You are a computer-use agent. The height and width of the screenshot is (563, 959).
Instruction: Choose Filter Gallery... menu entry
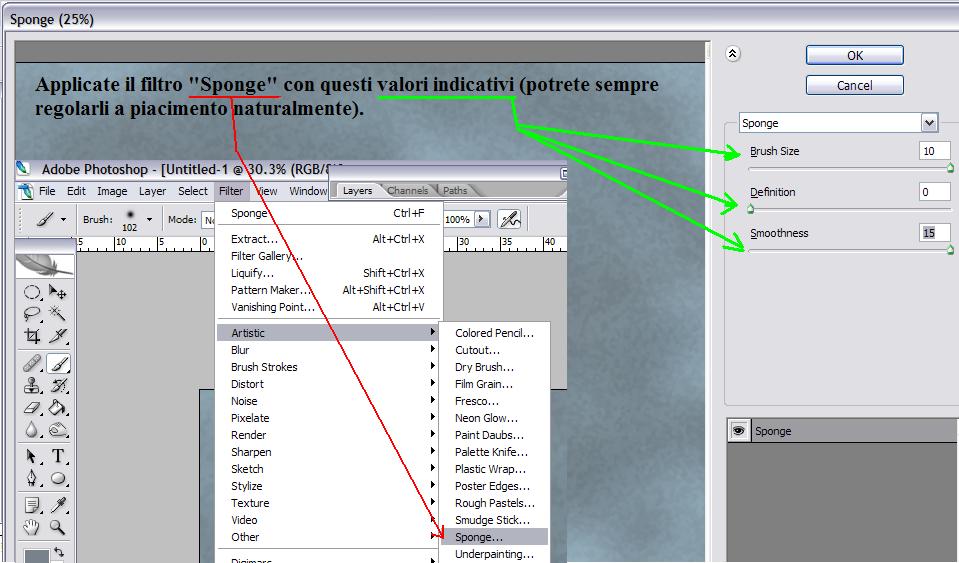click(x=327, y=256)
